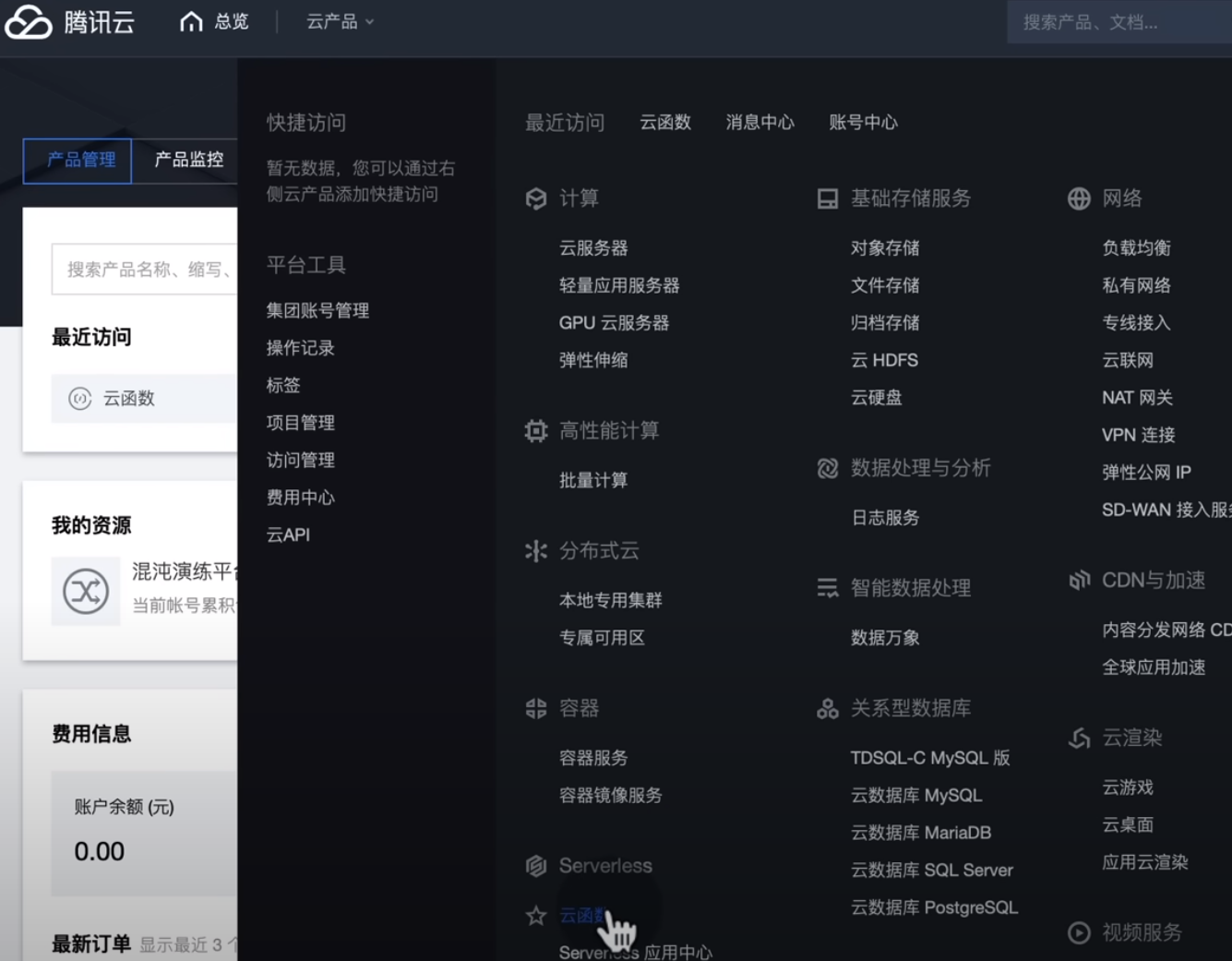Open 云 HDFS product

[884, 360]
